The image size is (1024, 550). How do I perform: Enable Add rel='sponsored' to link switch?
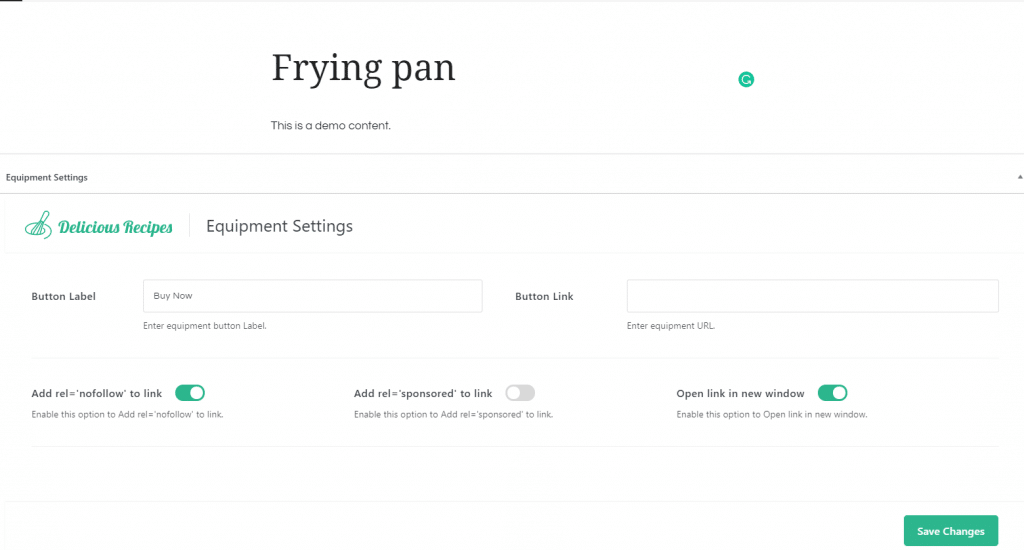pos(520,393)
